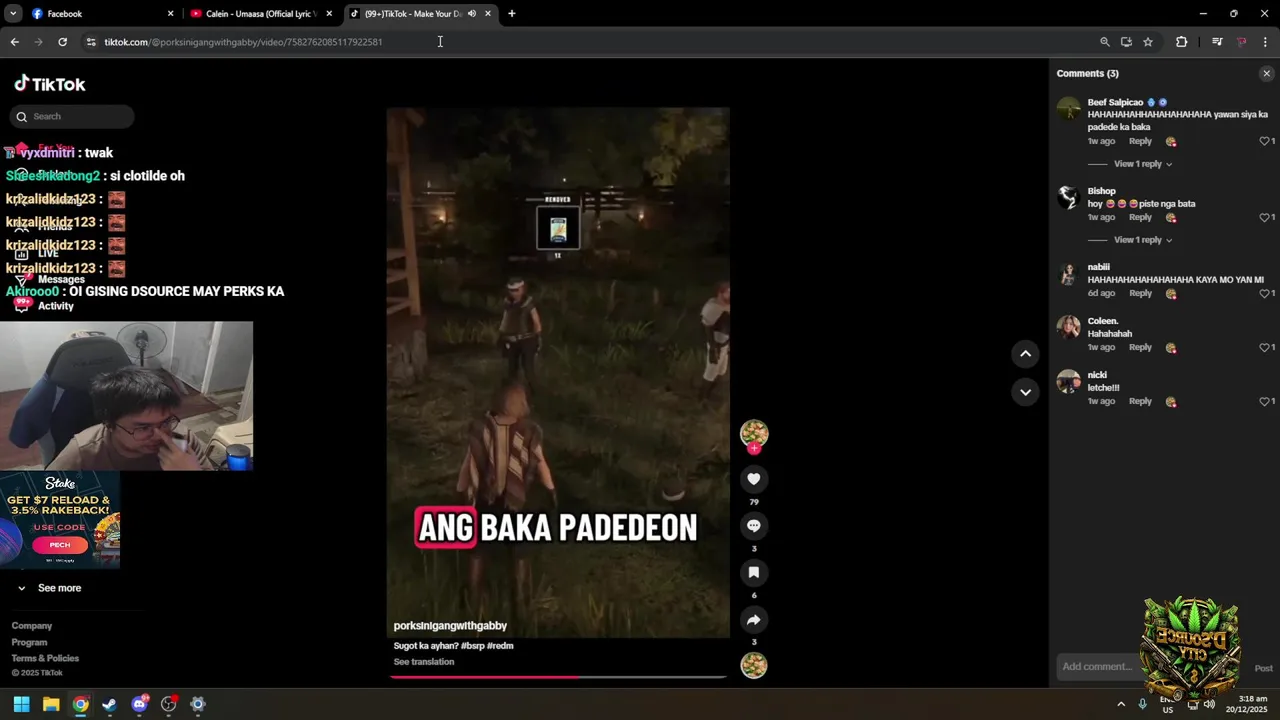Open porksinigangwithgabby profile name
This screenshot has width=1280, height=720.
pos(450,626)
